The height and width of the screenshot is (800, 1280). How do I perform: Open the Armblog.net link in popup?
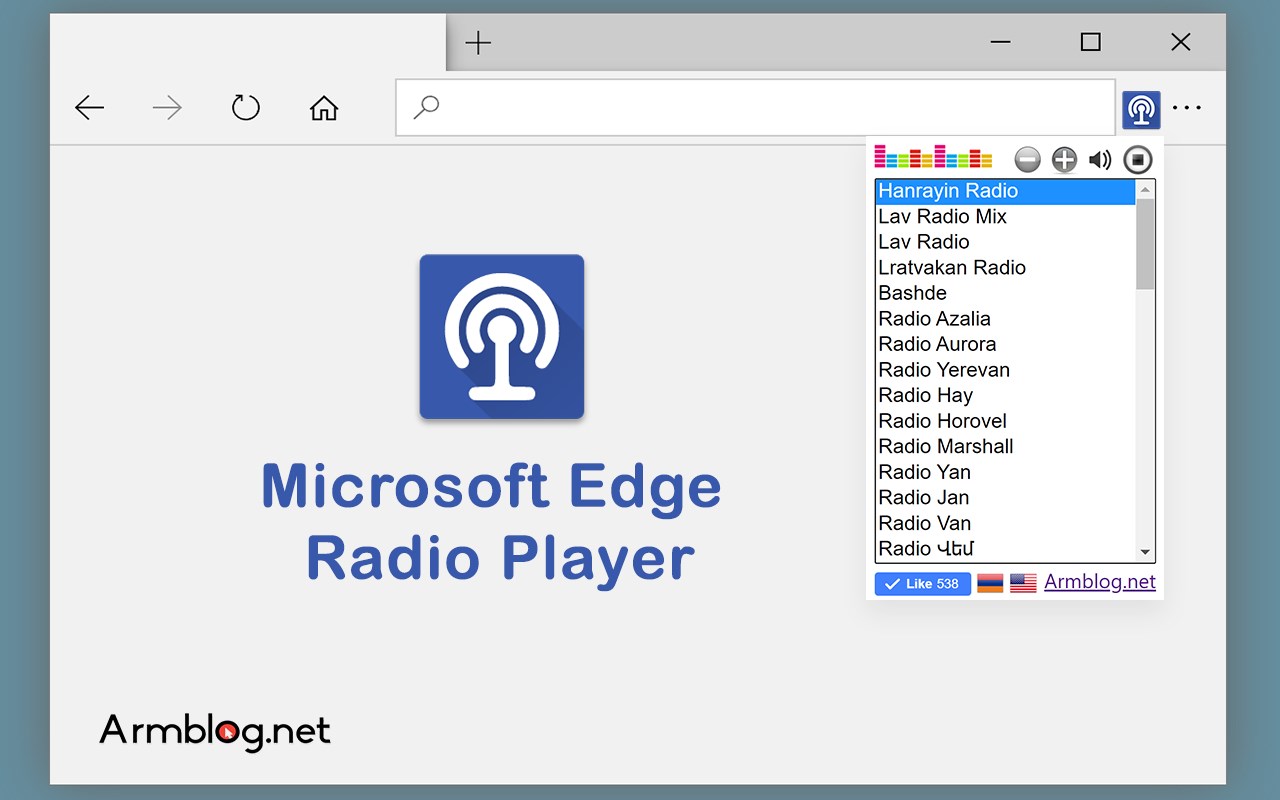1100,582
